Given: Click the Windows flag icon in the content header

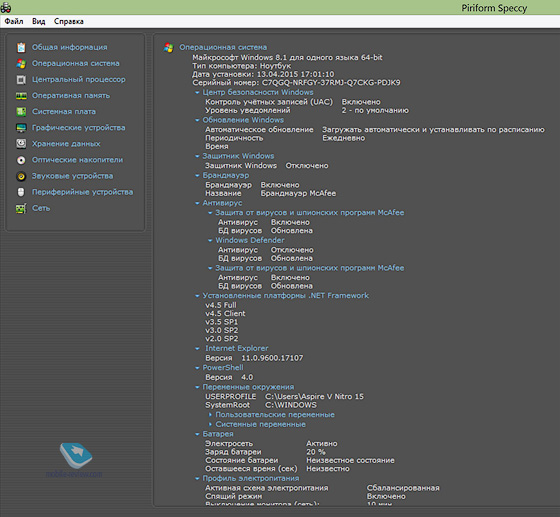Looking at the screenshot, I should coord(168,47).
